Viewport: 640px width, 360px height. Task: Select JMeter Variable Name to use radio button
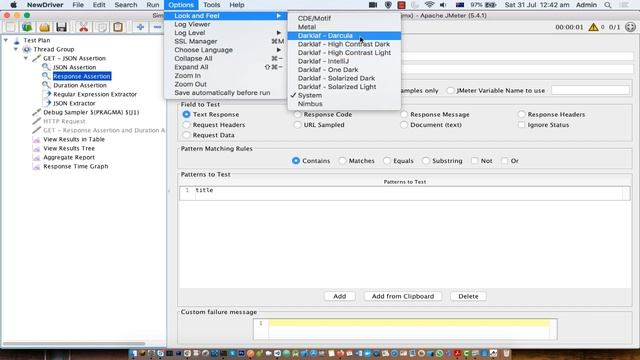point(450,90)
